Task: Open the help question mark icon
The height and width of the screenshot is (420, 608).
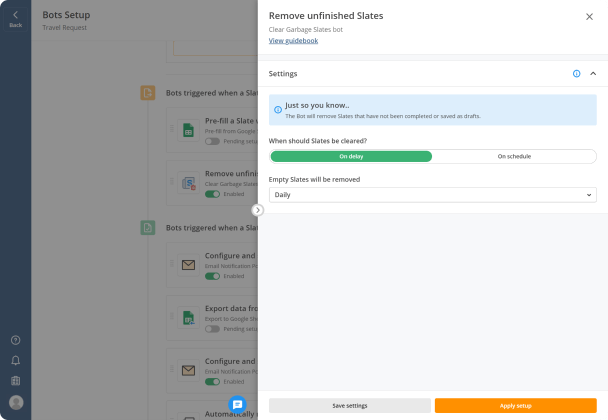Action: (16, 340)
